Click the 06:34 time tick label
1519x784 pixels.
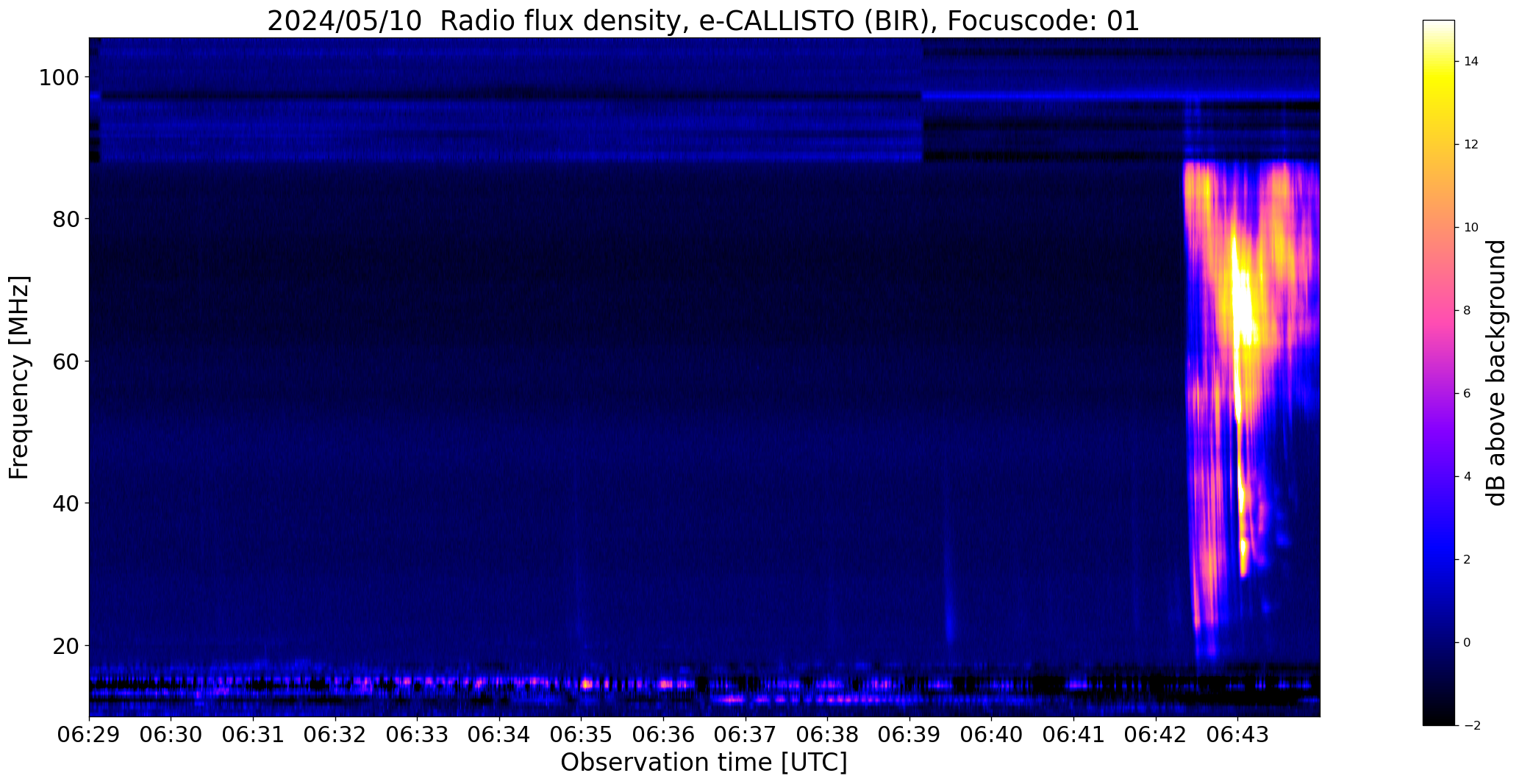(x=500, y=735)
